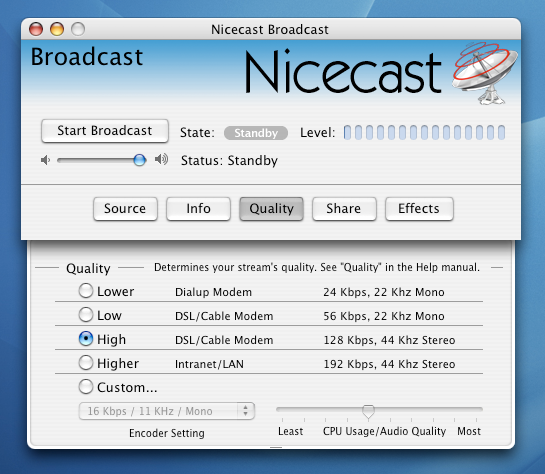
Task: Click the '192 Kbps, 44 Khz Stereo' text
Action: (389, 364)
